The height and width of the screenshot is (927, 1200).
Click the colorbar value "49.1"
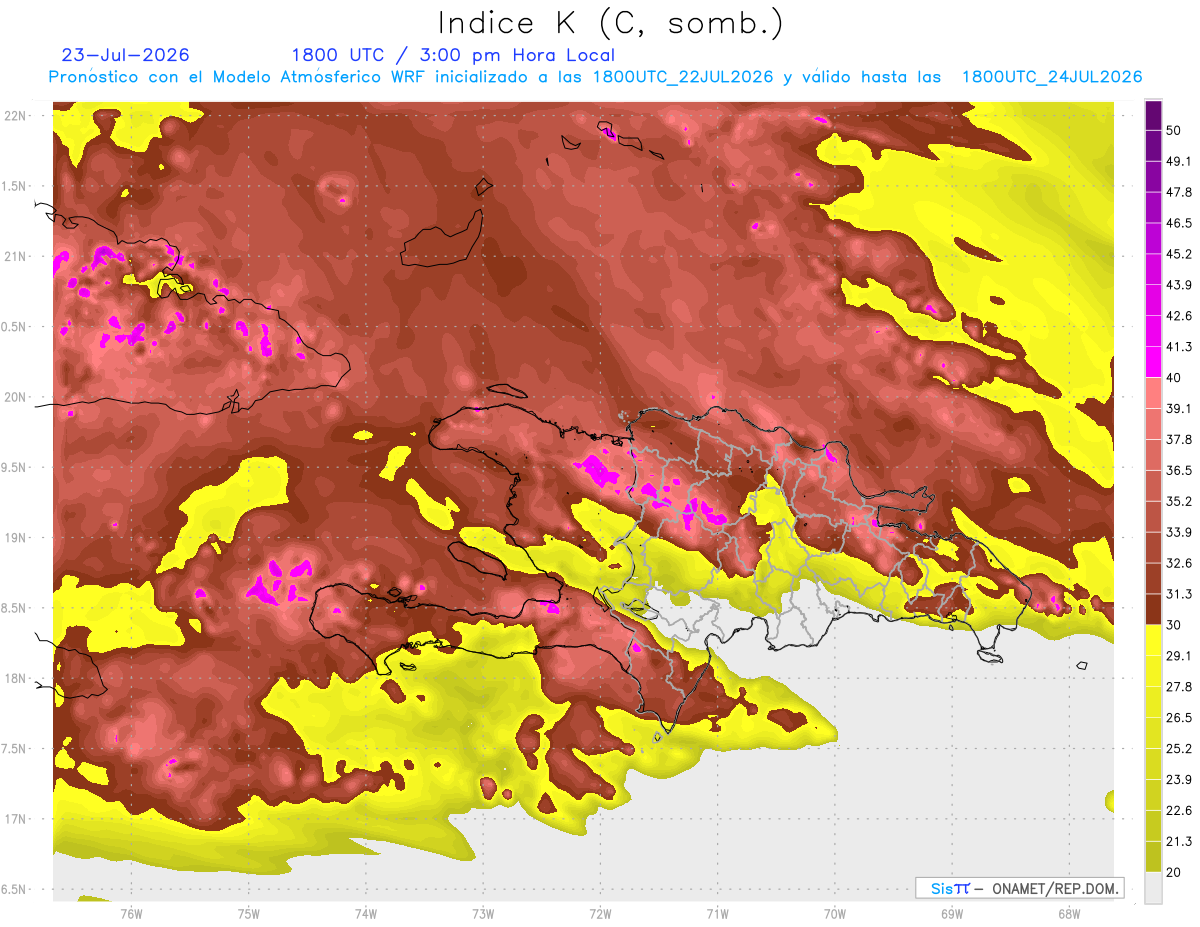click(1179, 161)
